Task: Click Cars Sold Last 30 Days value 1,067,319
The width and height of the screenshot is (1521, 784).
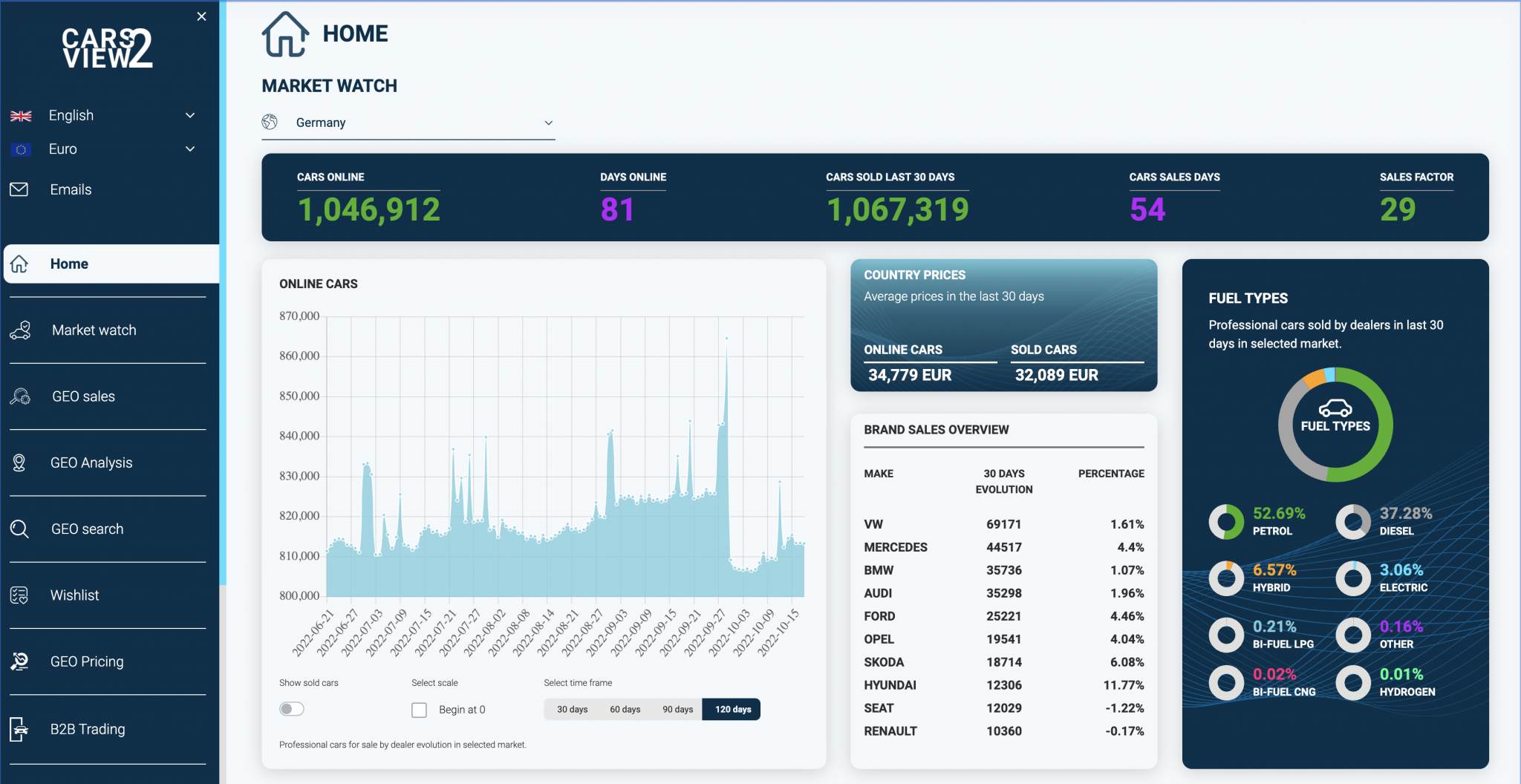Action: [x=898, y=209]
